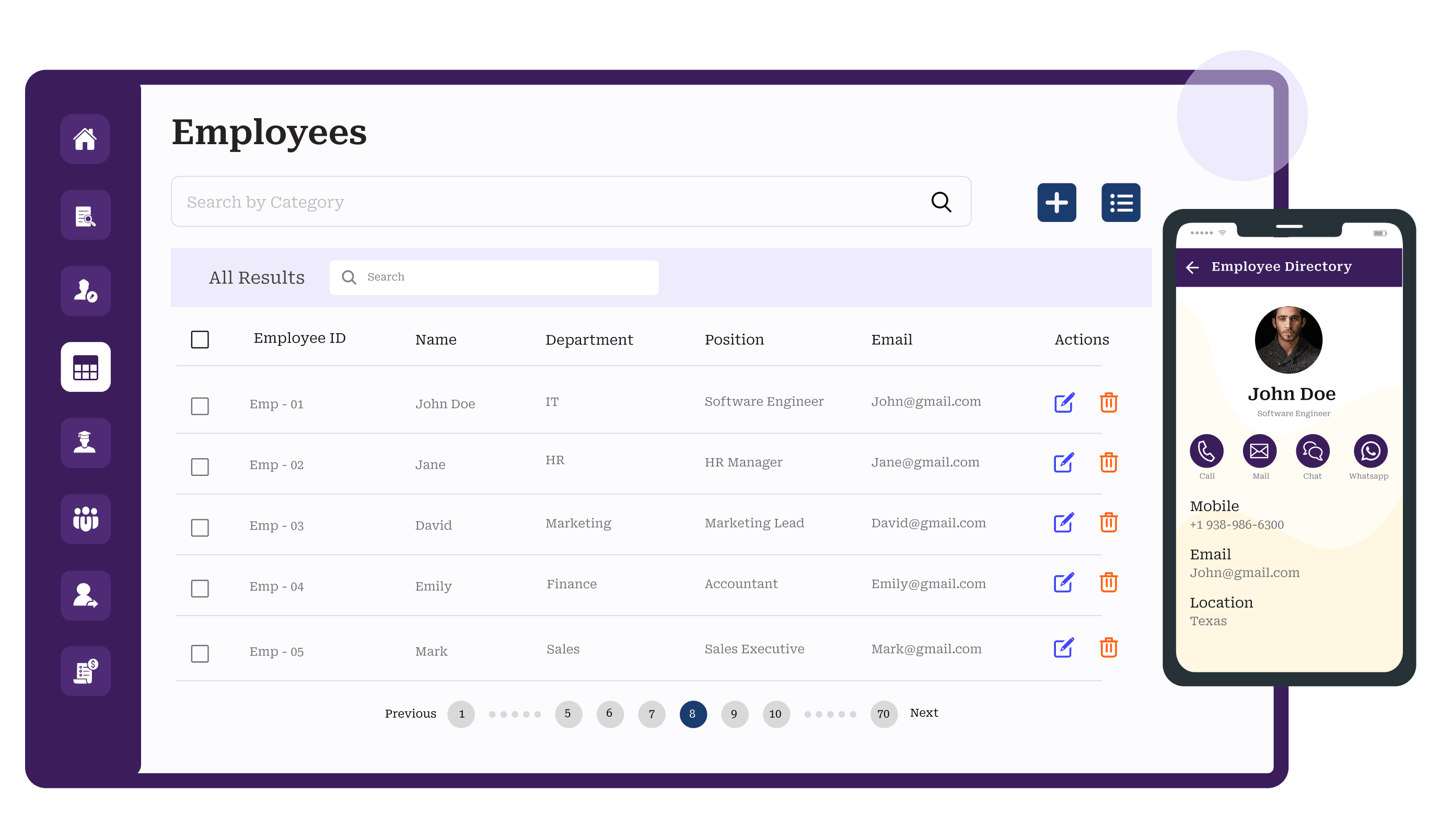The height and width of the screenshot is (840, 1440).
Task: Edit the Emily row
Action: point(1063,582)
